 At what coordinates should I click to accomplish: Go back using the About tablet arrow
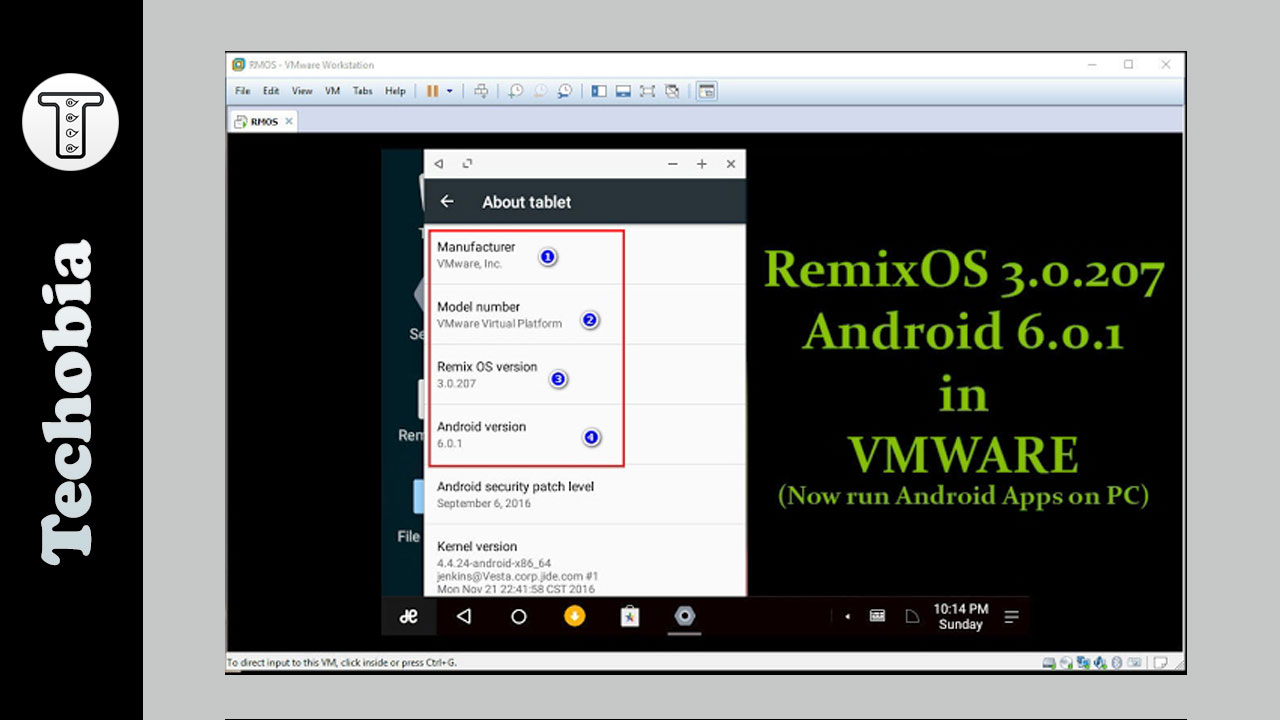click(447, 201)
